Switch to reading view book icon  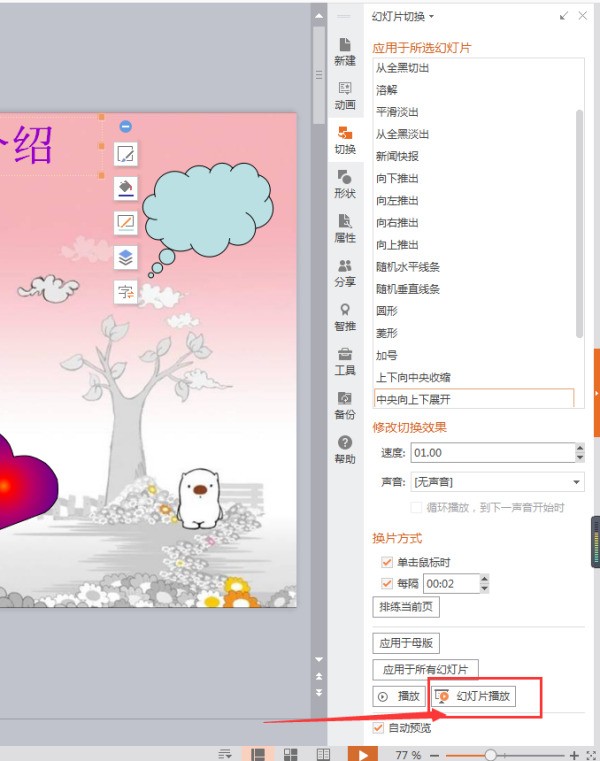tap(323, 754)
